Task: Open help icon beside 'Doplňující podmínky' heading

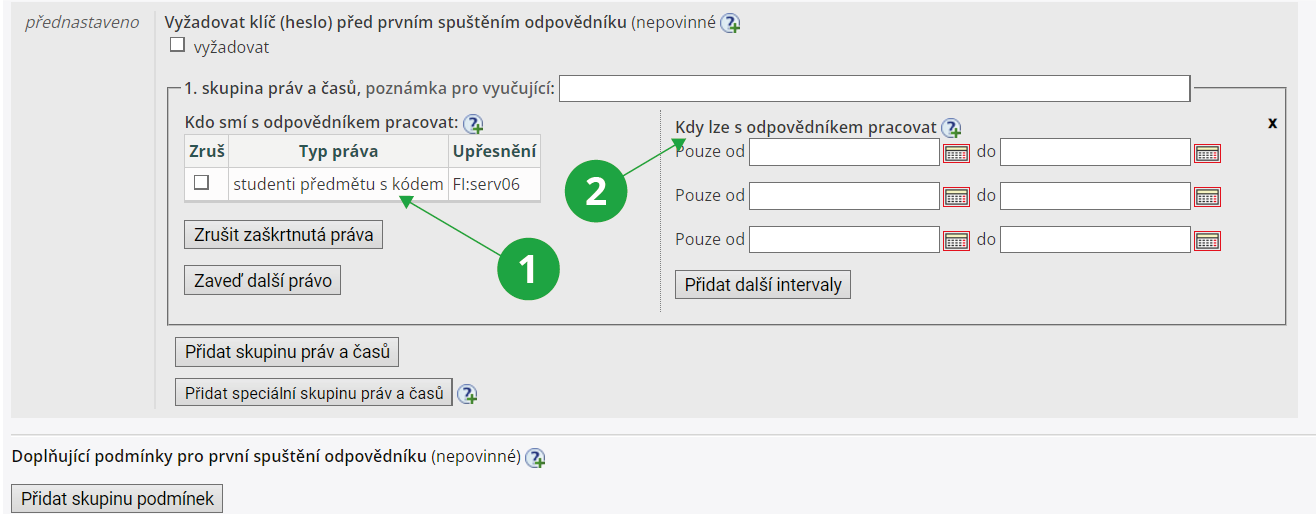Action: 535,458
